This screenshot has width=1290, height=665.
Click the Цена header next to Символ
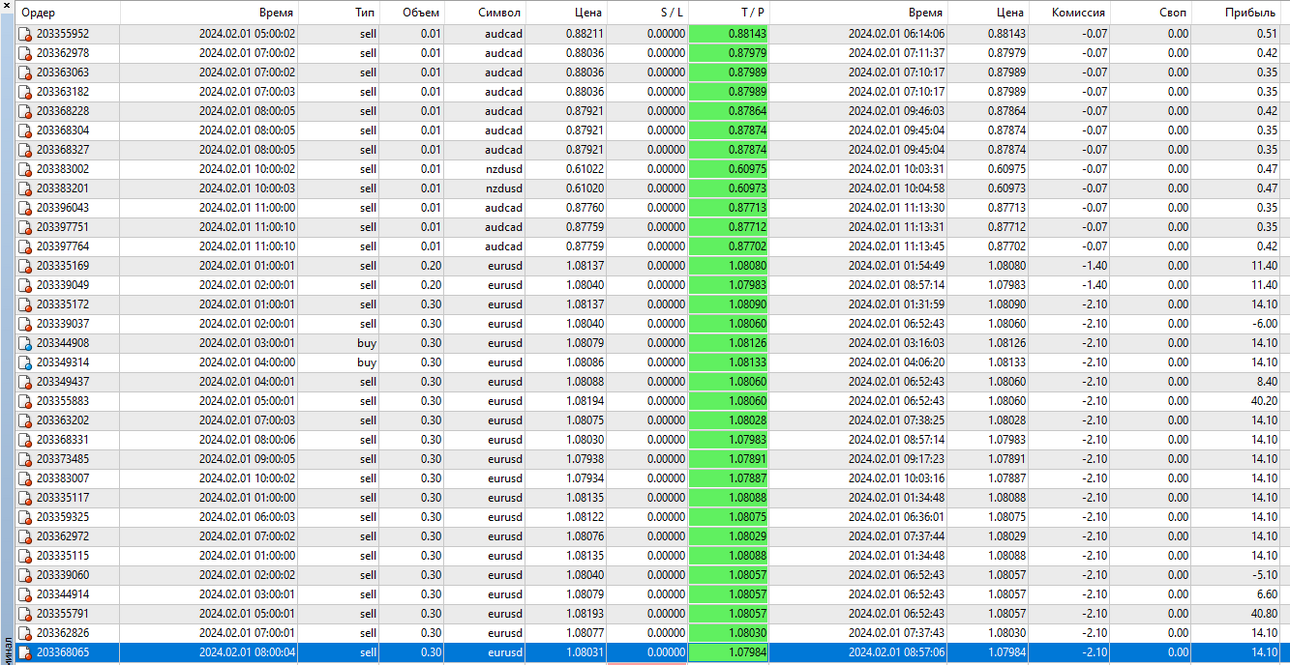(566, 13)
